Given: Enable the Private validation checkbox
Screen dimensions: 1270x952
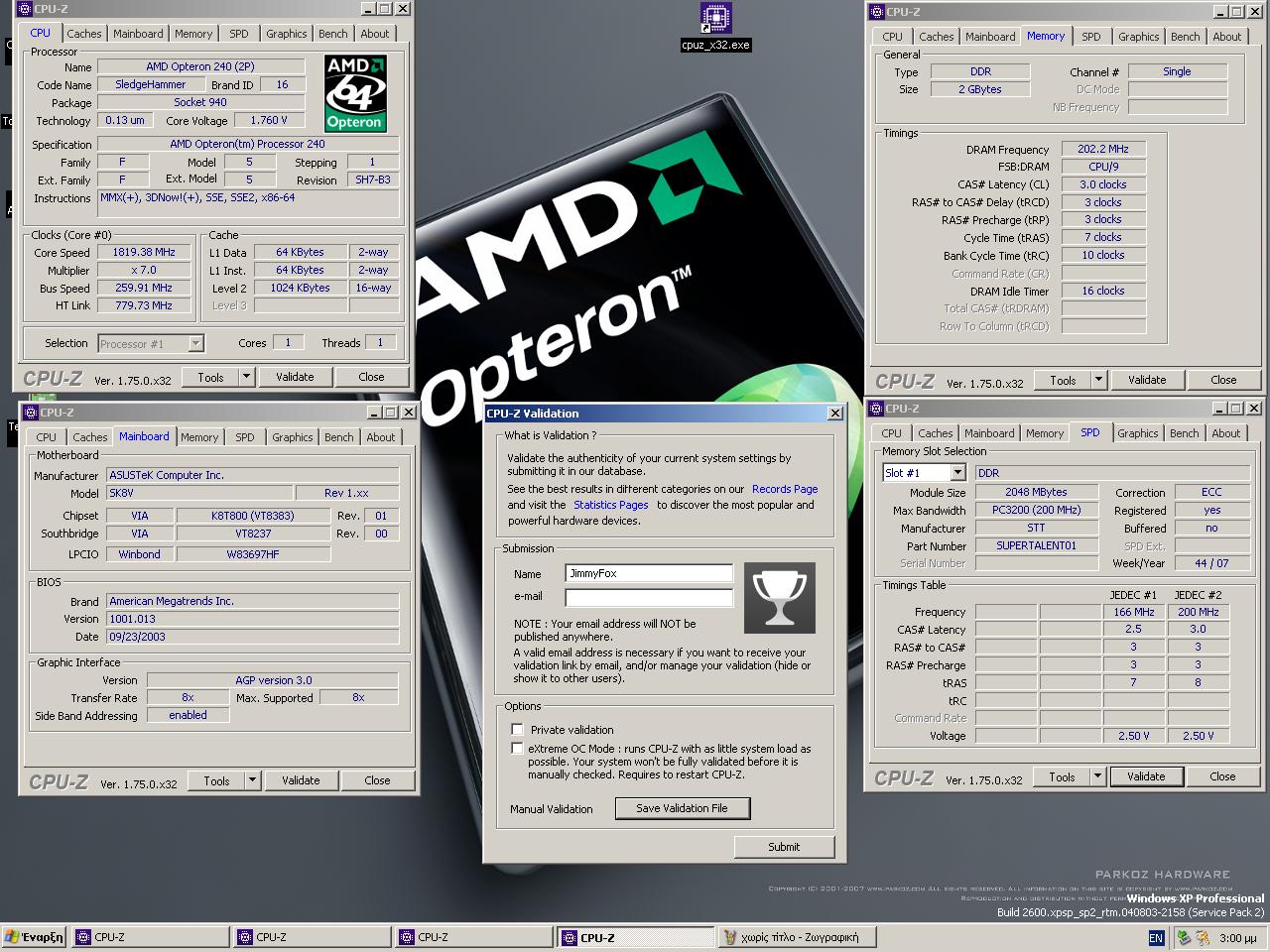Looking at the screenshot, I should [517, 730].
